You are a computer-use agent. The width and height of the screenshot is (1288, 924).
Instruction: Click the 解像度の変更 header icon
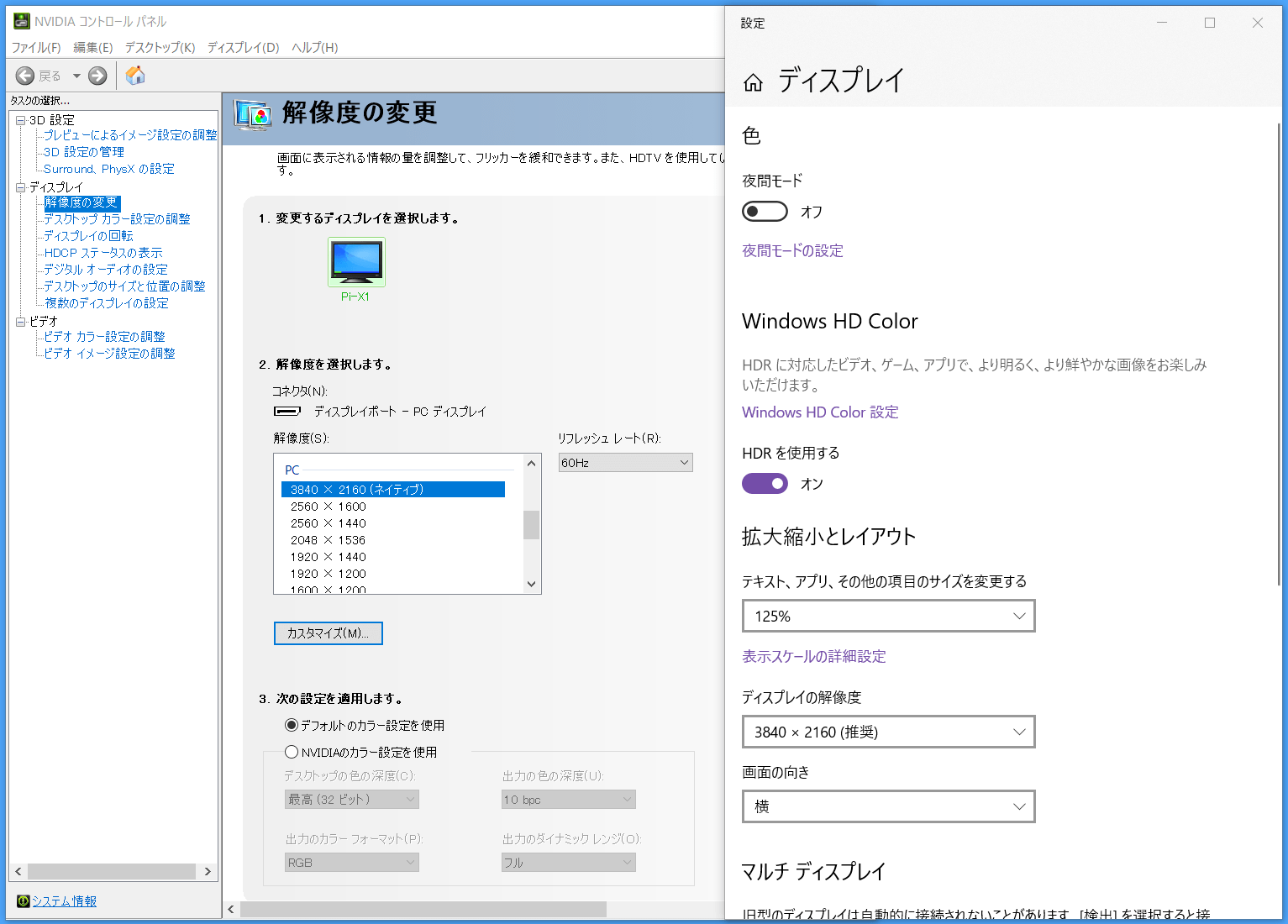pyautogui.click(x=253, y=113)
